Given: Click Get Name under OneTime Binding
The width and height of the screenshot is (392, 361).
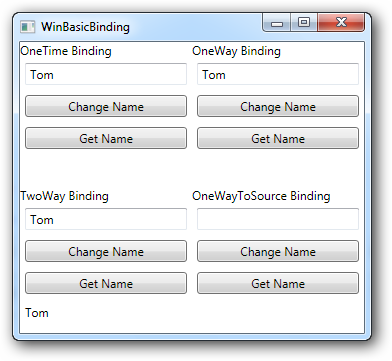Looking at the screenshot, I should [106, 138].
